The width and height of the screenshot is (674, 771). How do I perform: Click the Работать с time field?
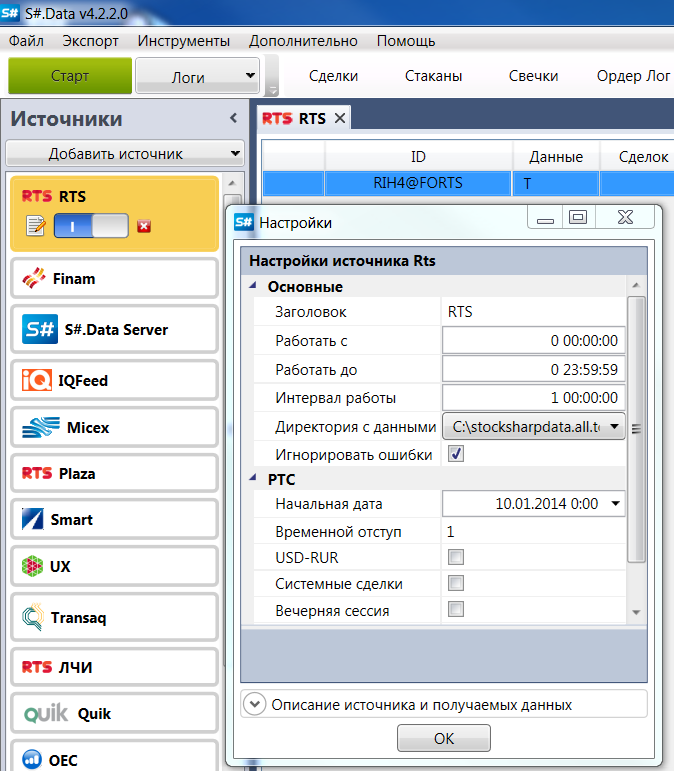click(534, 340)
